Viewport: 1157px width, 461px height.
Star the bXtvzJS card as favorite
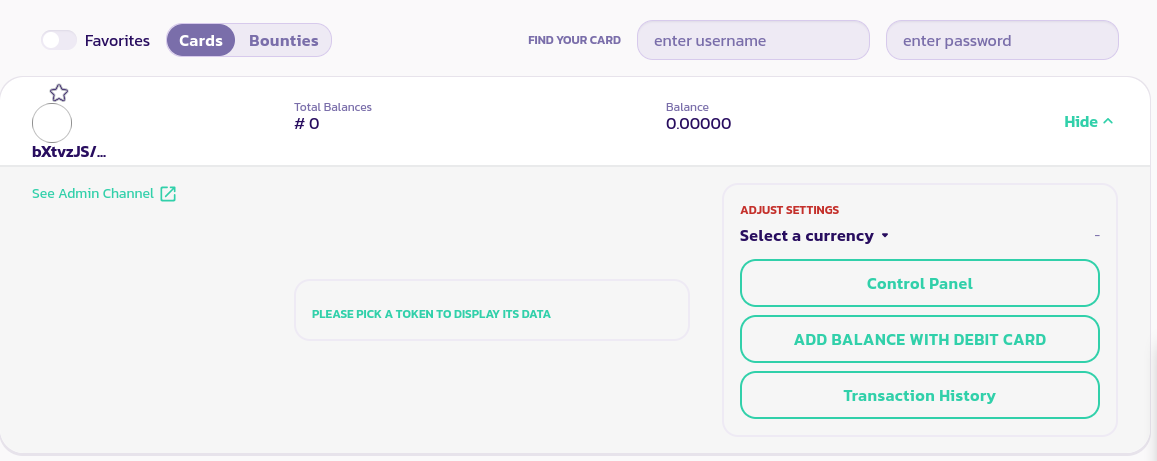[59, 93]
